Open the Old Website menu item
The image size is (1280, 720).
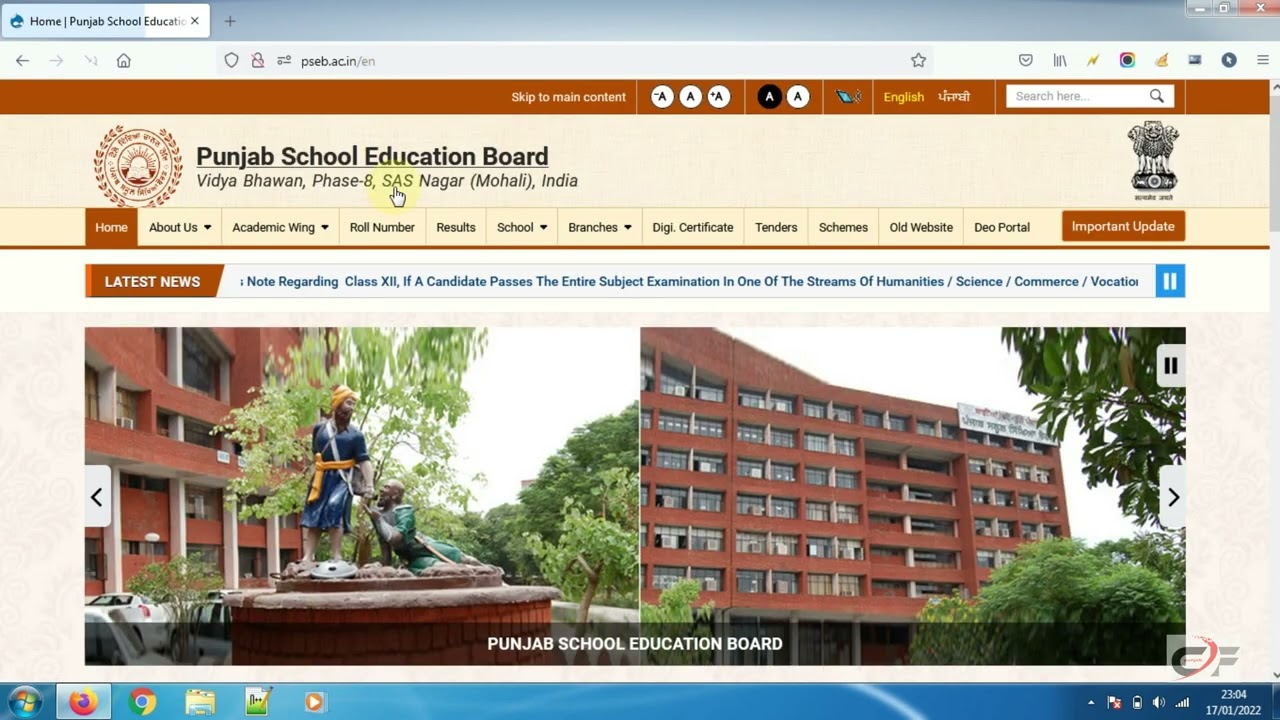pyautogui.click(x=921, y=227)
